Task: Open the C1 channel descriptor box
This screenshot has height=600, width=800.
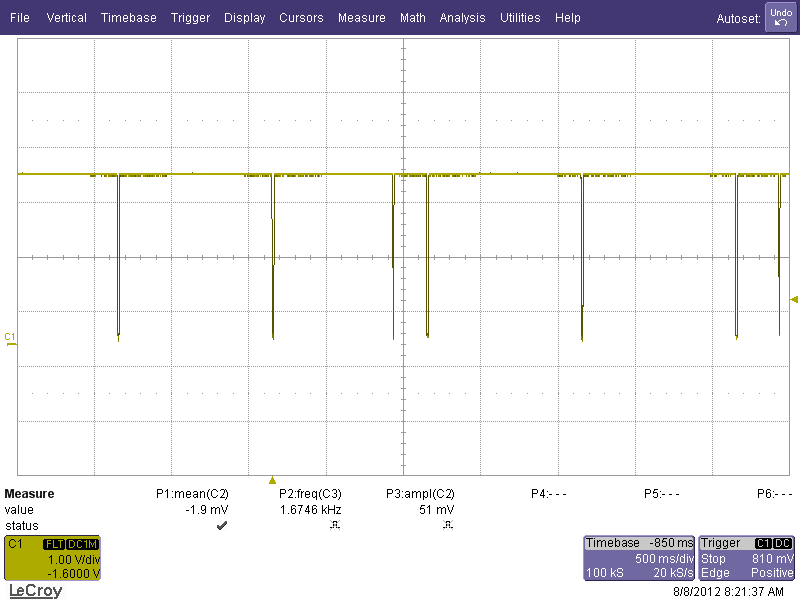Action: (52, 558)
